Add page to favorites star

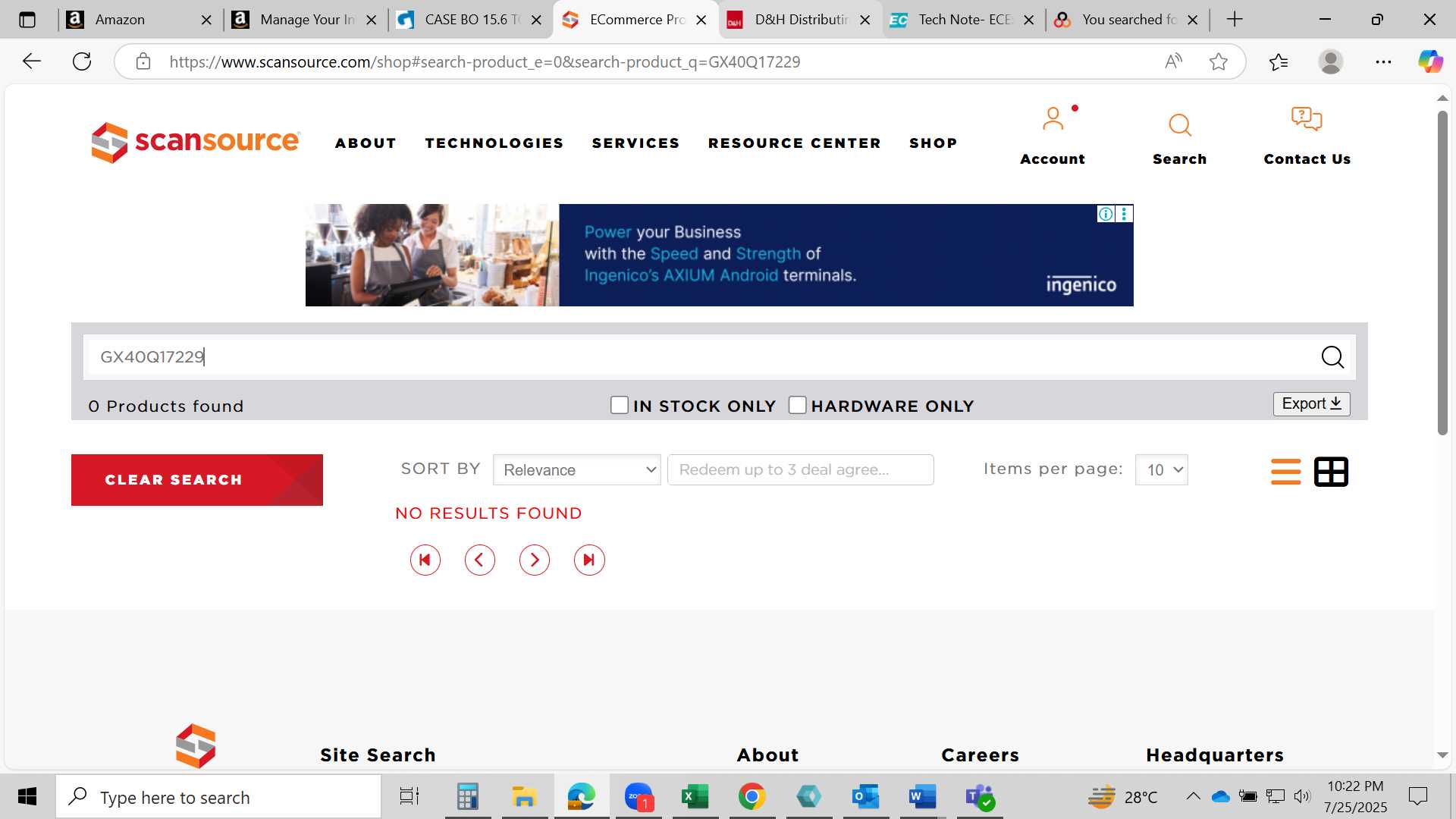click(x=1219, y=61)
